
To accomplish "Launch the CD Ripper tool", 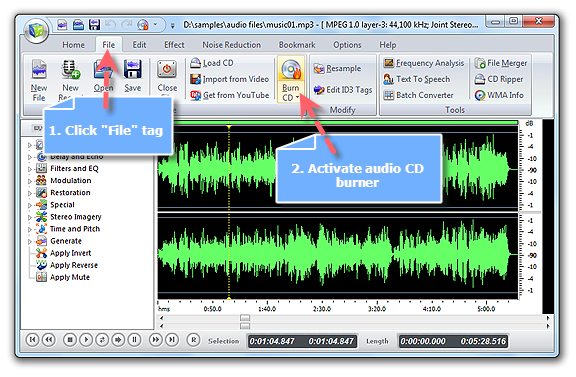I will click(498, 79).
